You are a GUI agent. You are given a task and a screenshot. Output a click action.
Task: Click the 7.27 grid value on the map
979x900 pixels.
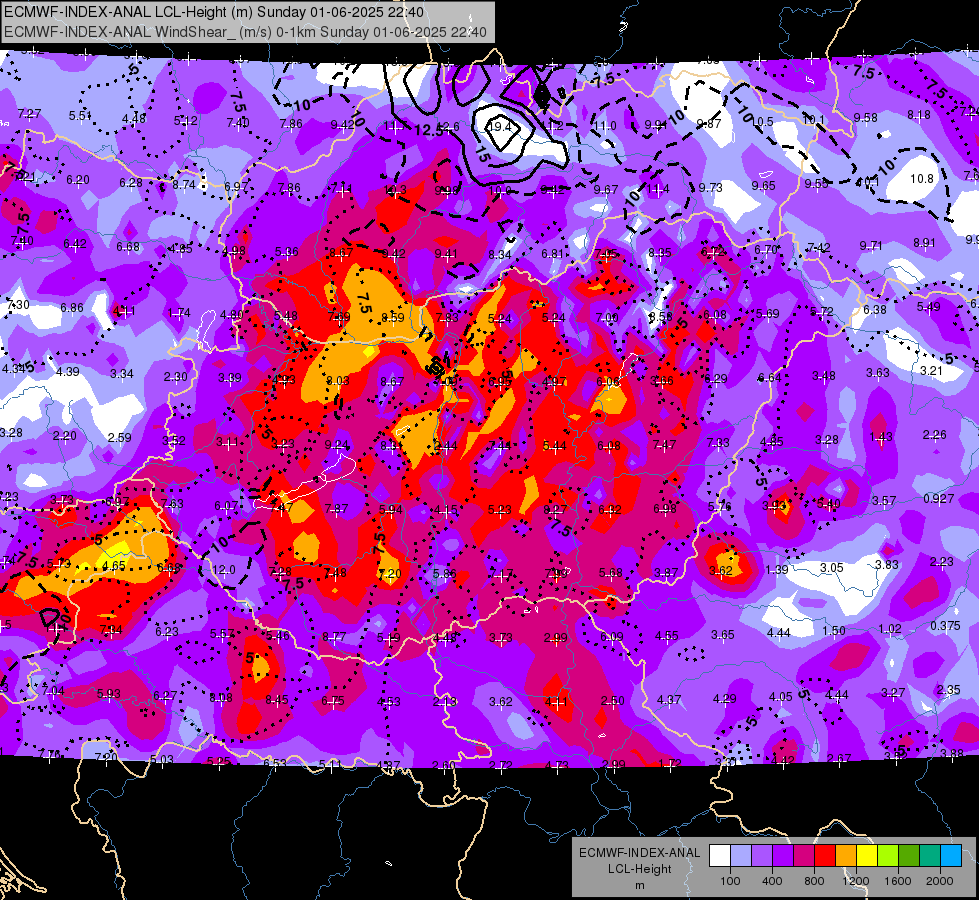pos(29,114)
